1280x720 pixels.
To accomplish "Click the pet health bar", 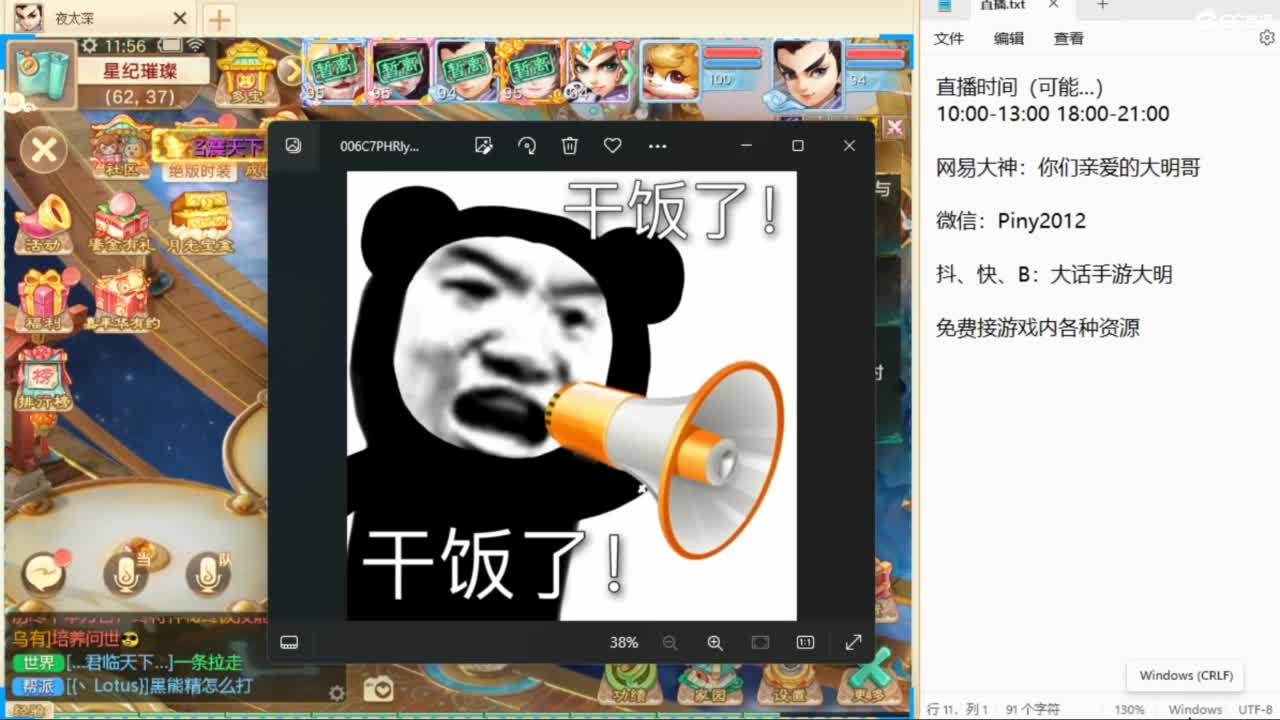I will pyautogui.click(x=731, y=52).
